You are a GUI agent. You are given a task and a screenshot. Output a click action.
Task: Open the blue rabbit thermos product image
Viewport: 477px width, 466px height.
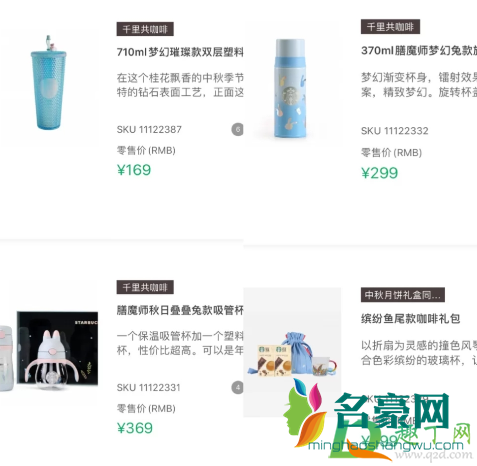point(289,88)
